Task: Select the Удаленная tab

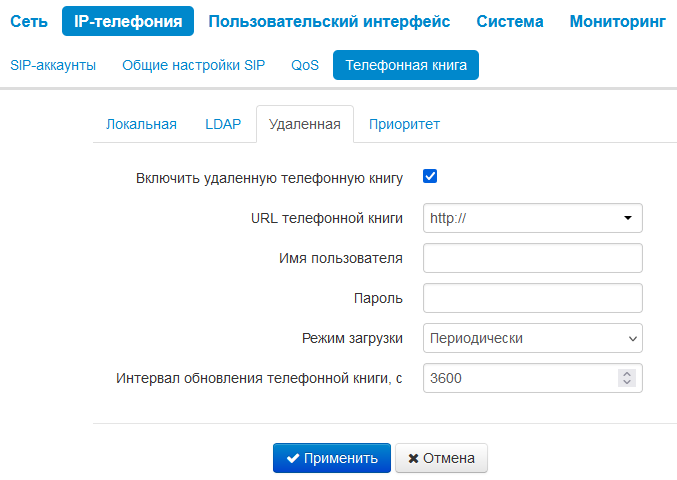Action: [x=305, y=124]
